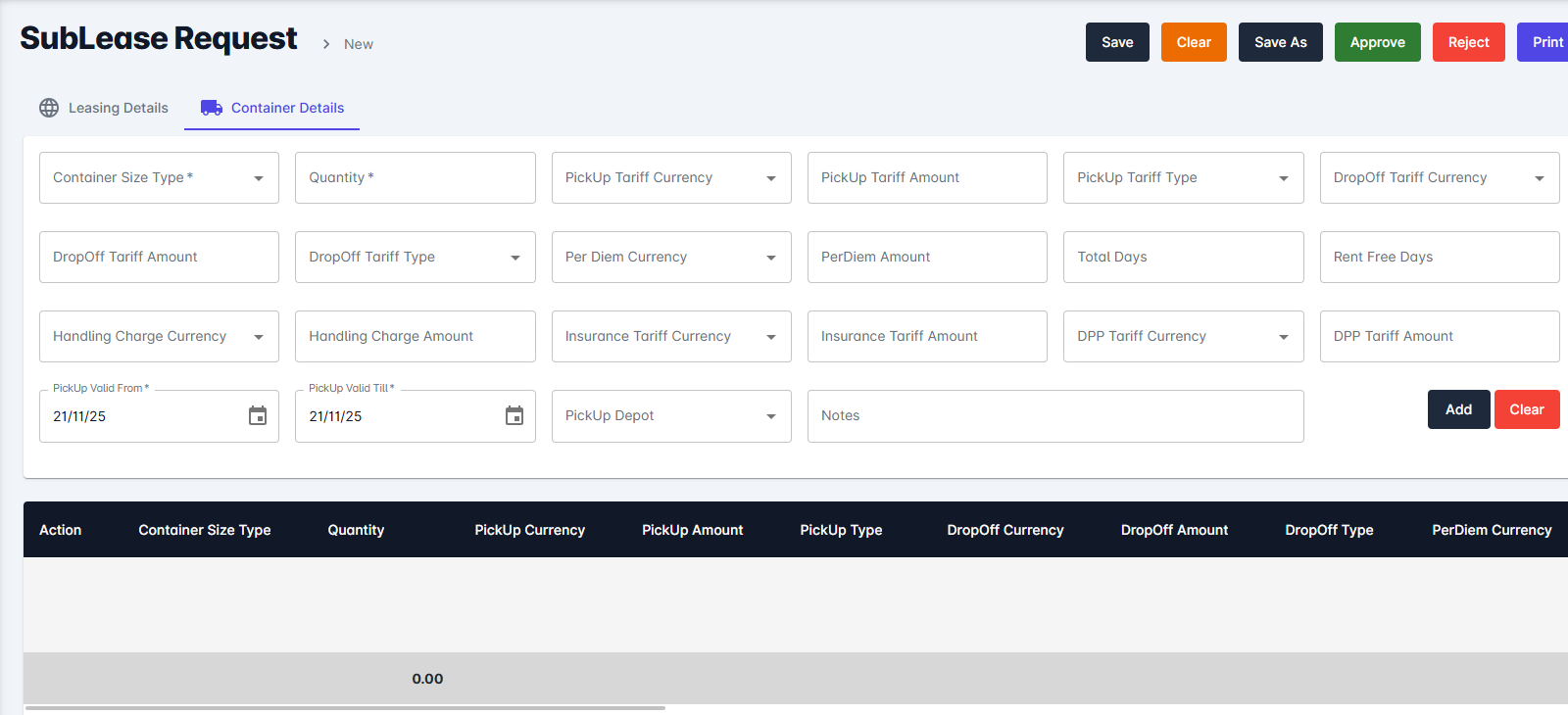Open calendar picker for PickUp Valid From
1568x715 pixels.
258,416
